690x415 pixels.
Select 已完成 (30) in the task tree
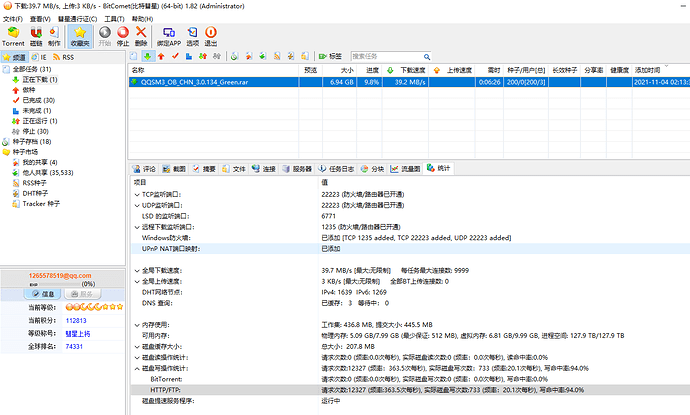(38, 100)
